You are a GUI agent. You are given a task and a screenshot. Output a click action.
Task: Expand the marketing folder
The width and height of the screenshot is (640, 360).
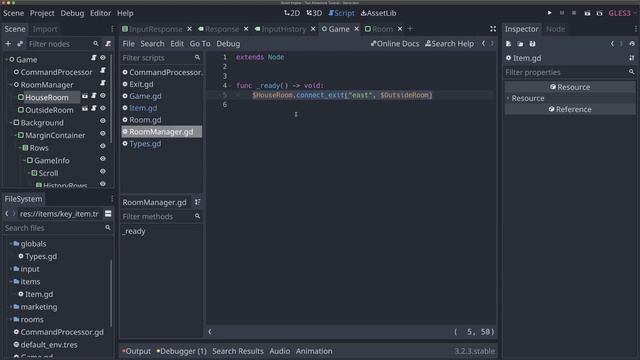point(11,307)
